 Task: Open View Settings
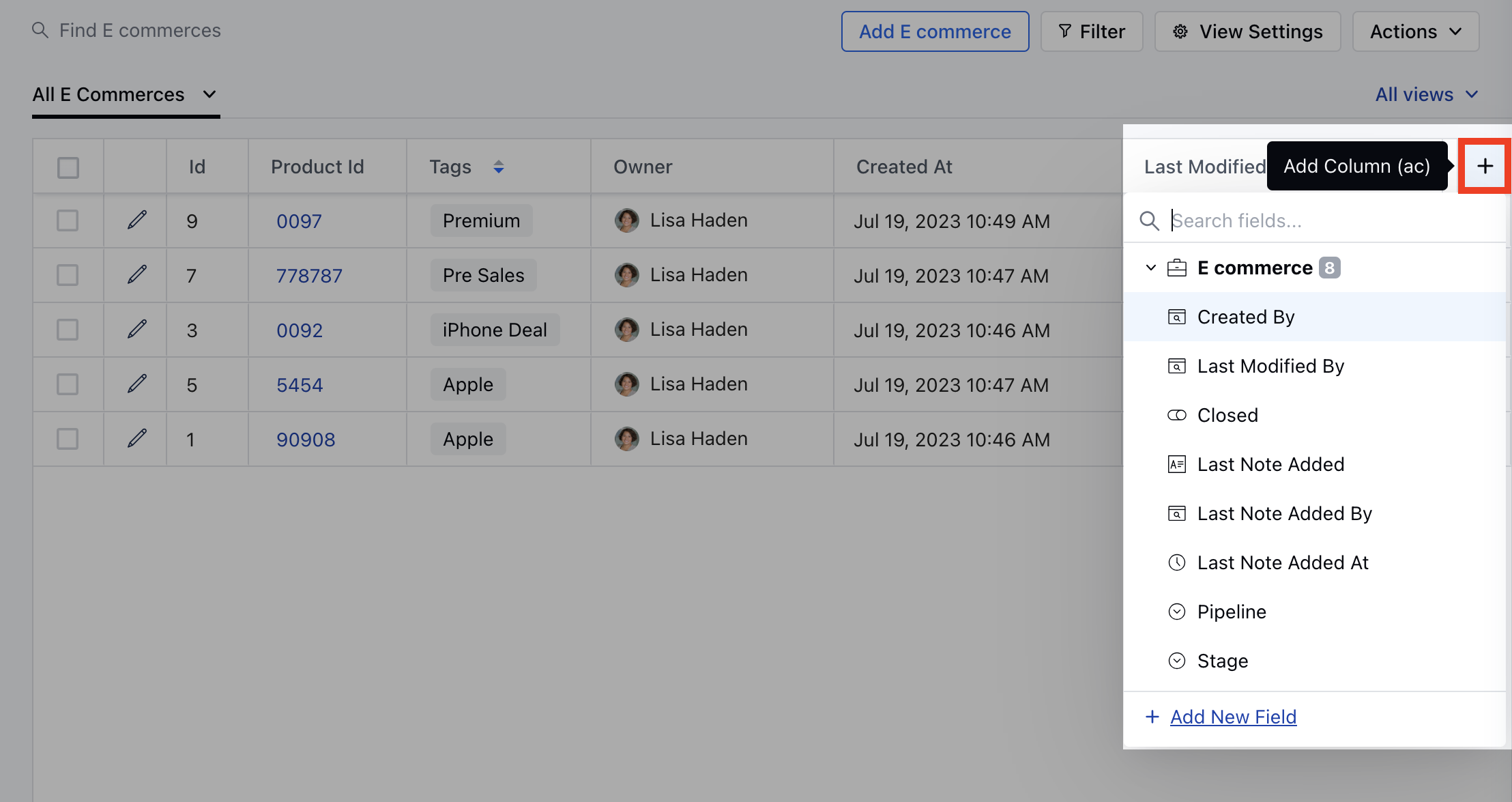tap(1247, 31)
